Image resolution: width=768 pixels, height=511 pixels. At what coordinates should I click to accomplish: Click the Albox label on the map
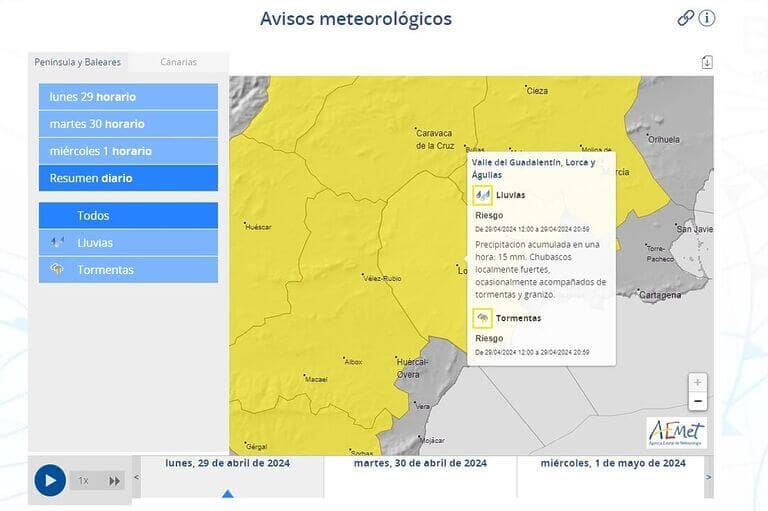(x=354, y=362)
